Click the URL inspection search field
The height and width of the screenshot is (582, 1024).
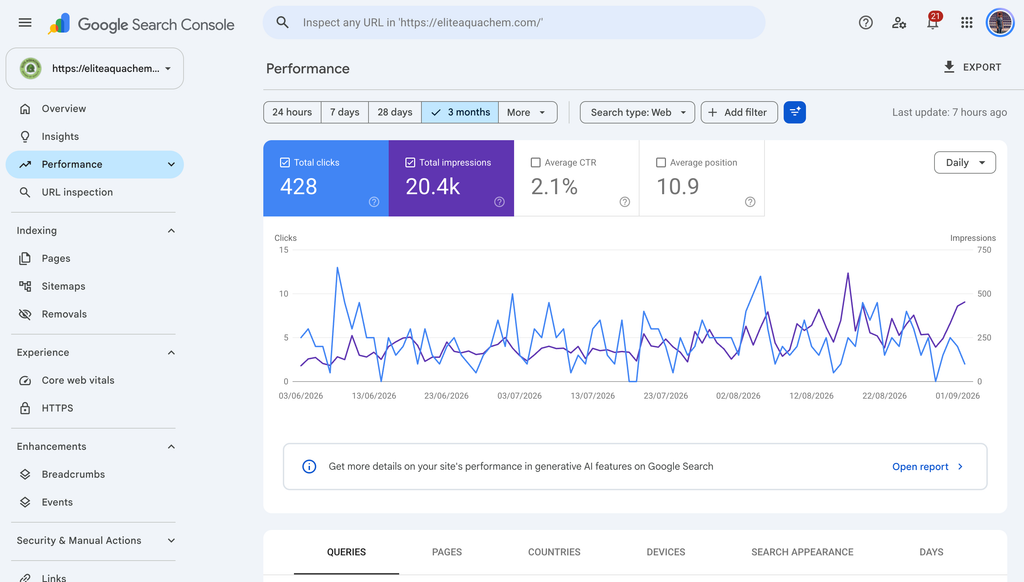(514, 23)
